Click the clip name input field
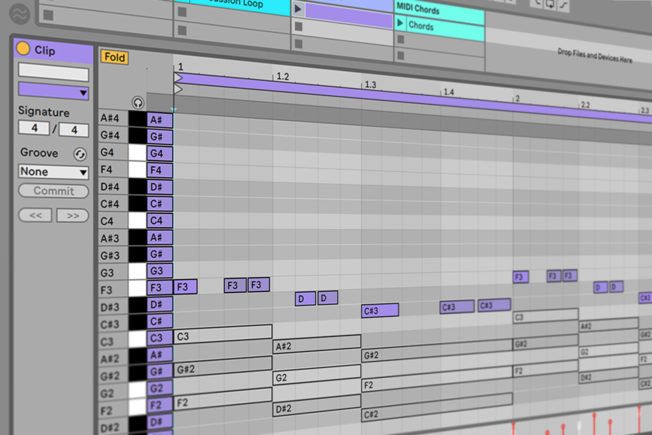The image size is (652, 435). click(x=54, y=73)
